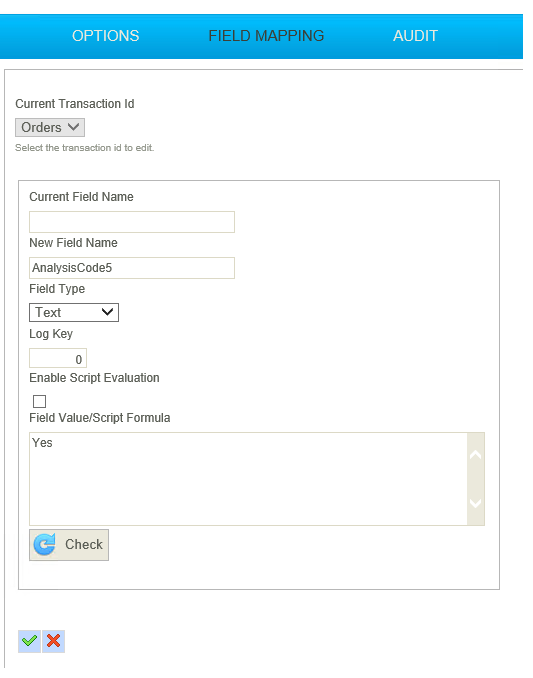Click the red X cancel icon
Image resolution: width=533 pixels, height=678 pixels.
54,641
